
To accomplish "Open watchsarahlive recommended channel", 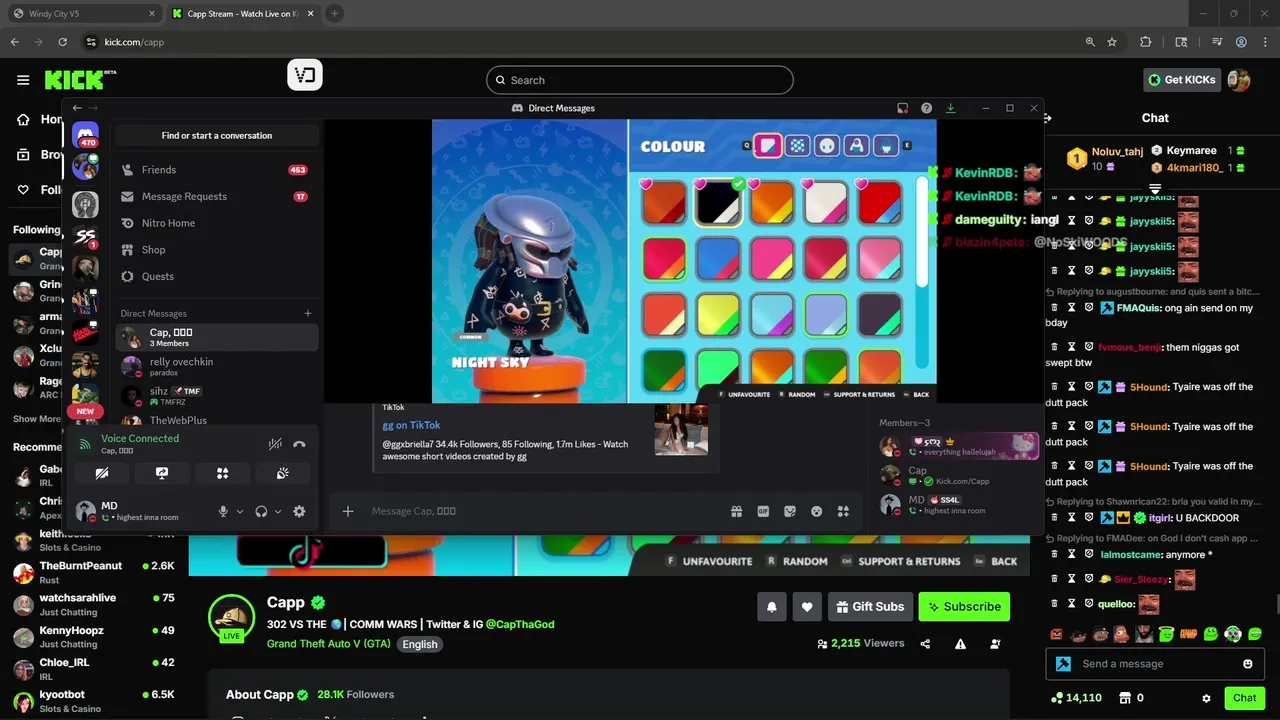I will pyautogui.click(x=94, y=605).
